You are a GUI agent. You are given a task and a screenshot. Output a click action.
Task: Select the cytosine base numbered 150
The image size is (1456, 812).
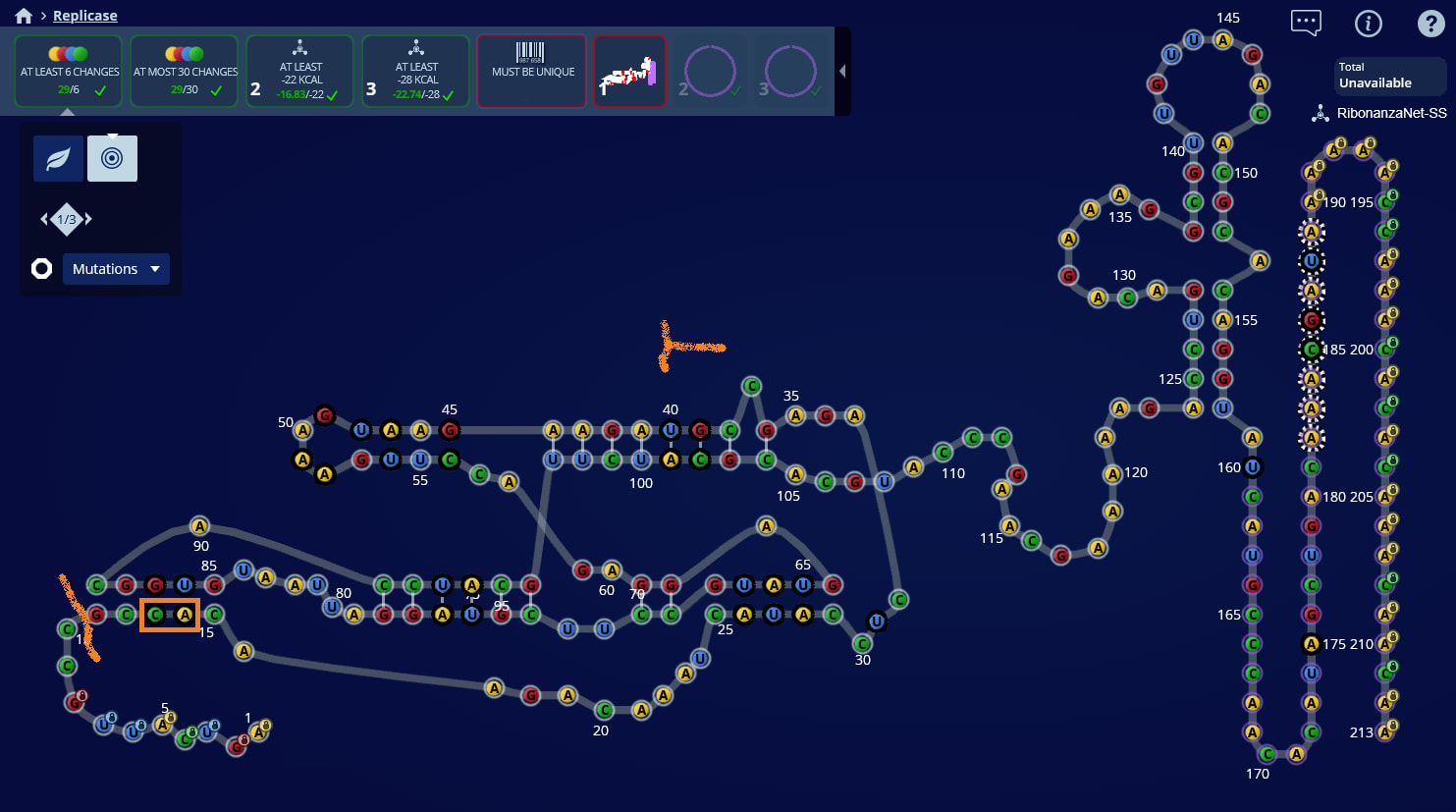point(1223,173)
